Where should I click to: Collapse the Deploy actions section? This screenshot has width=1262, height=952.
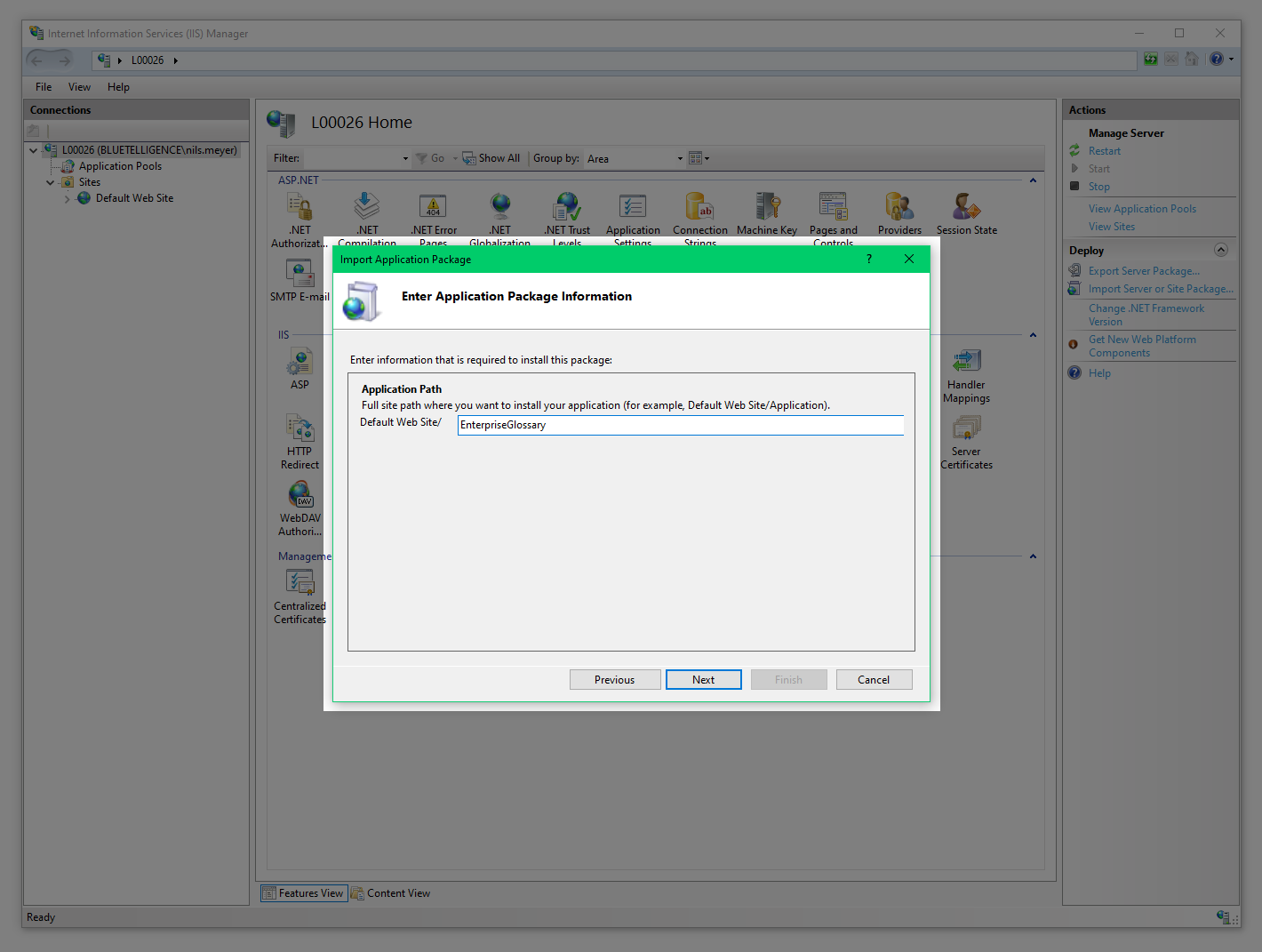point(1220,250)
